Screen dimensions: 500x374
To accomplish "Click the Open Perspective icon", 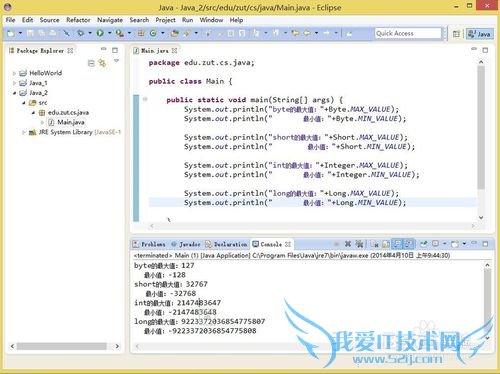I will pos(456,34).
